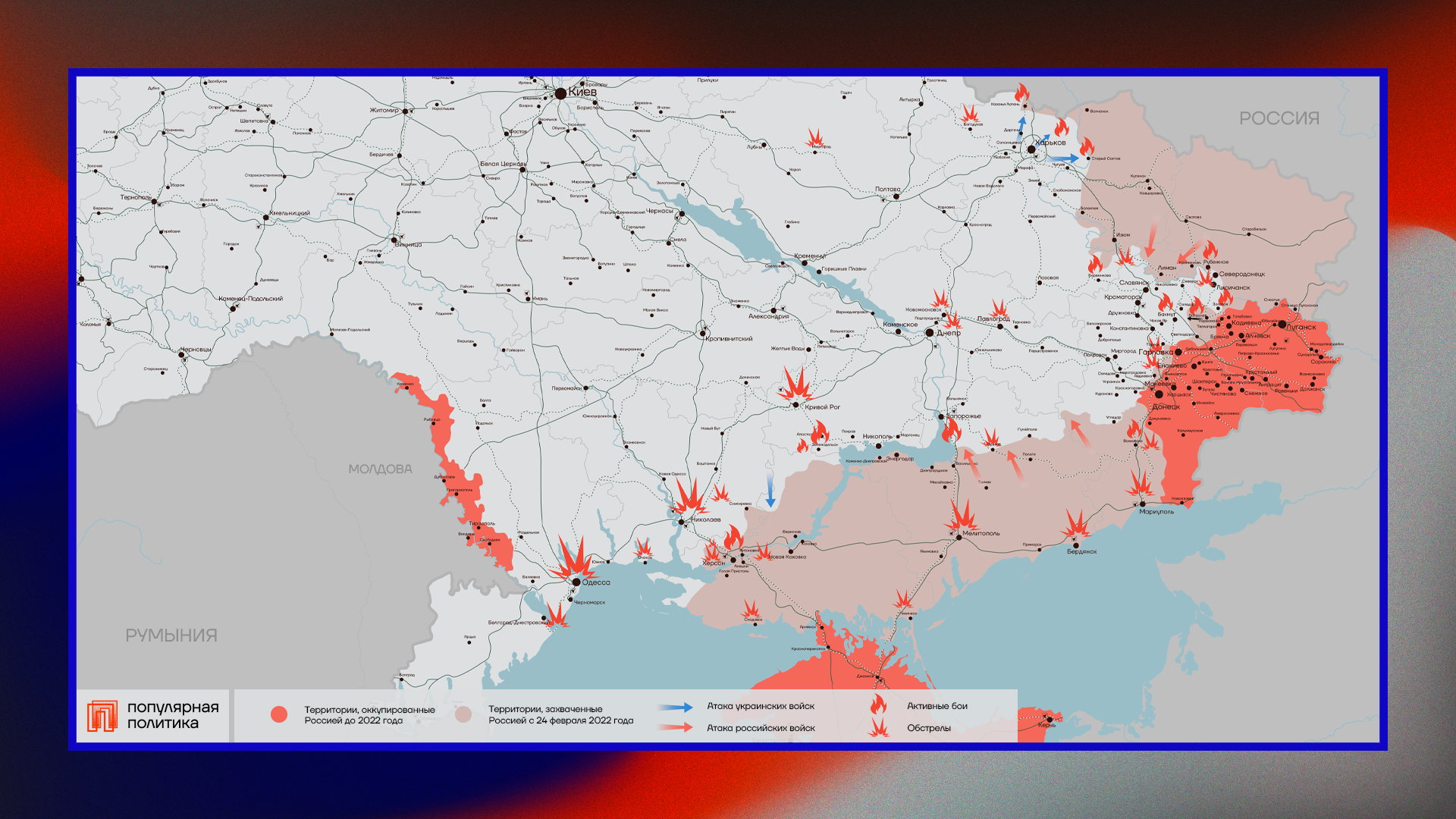1456x819 pixels.
Task: Click the Атака российских войск legend text
Action: pyautogui.click(x=761, y=728)
